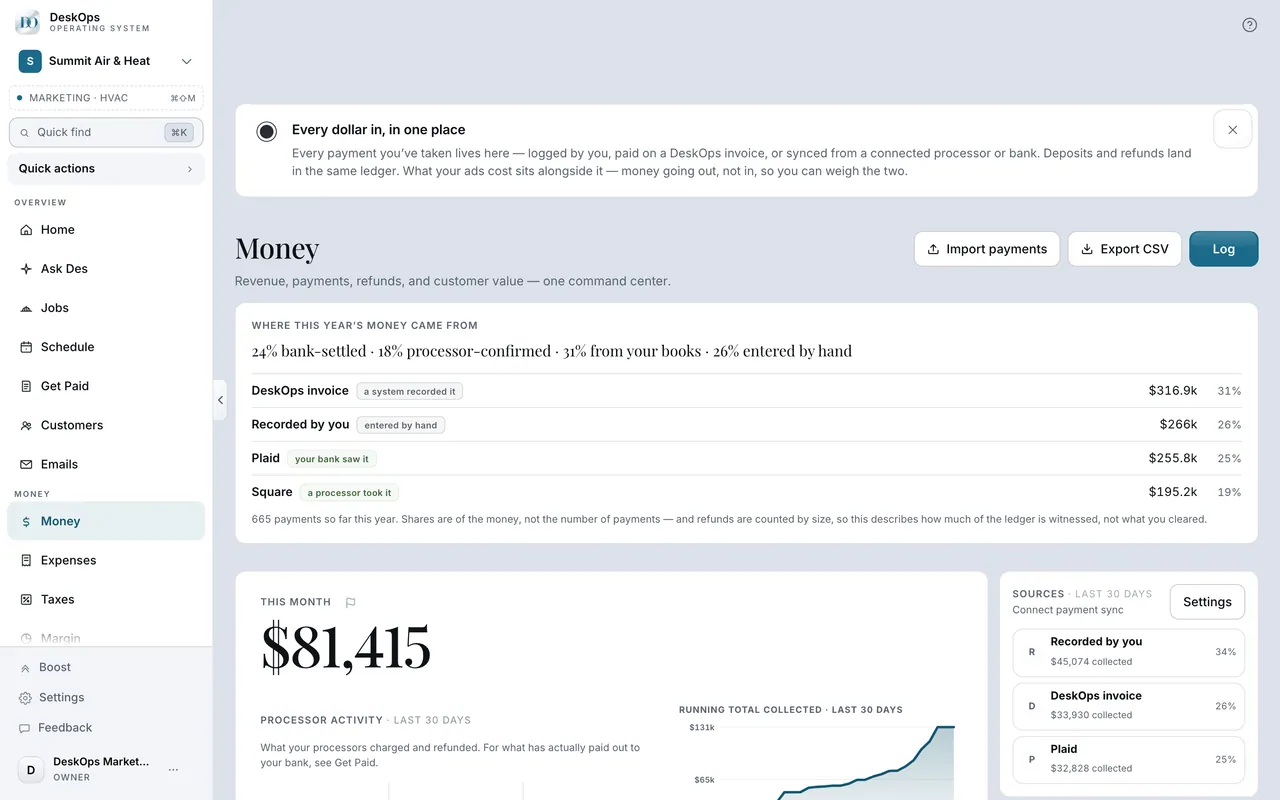Click the DeskOps invoice card $33,930 collected
This screenshot has width=1280, height=800.
tap(1128, 706)
